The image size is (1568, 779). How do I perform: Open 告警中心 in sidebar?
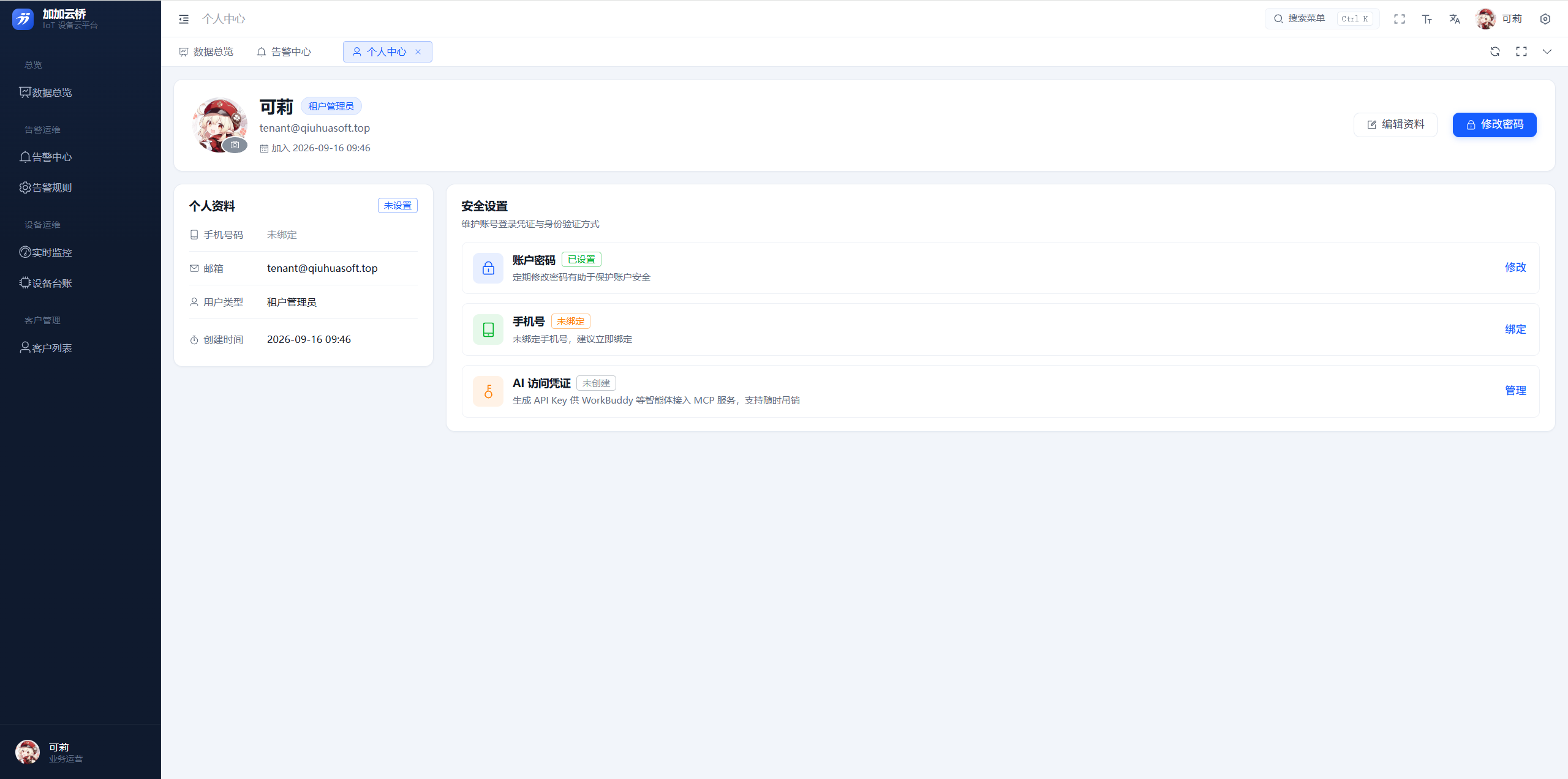point(80,157)
